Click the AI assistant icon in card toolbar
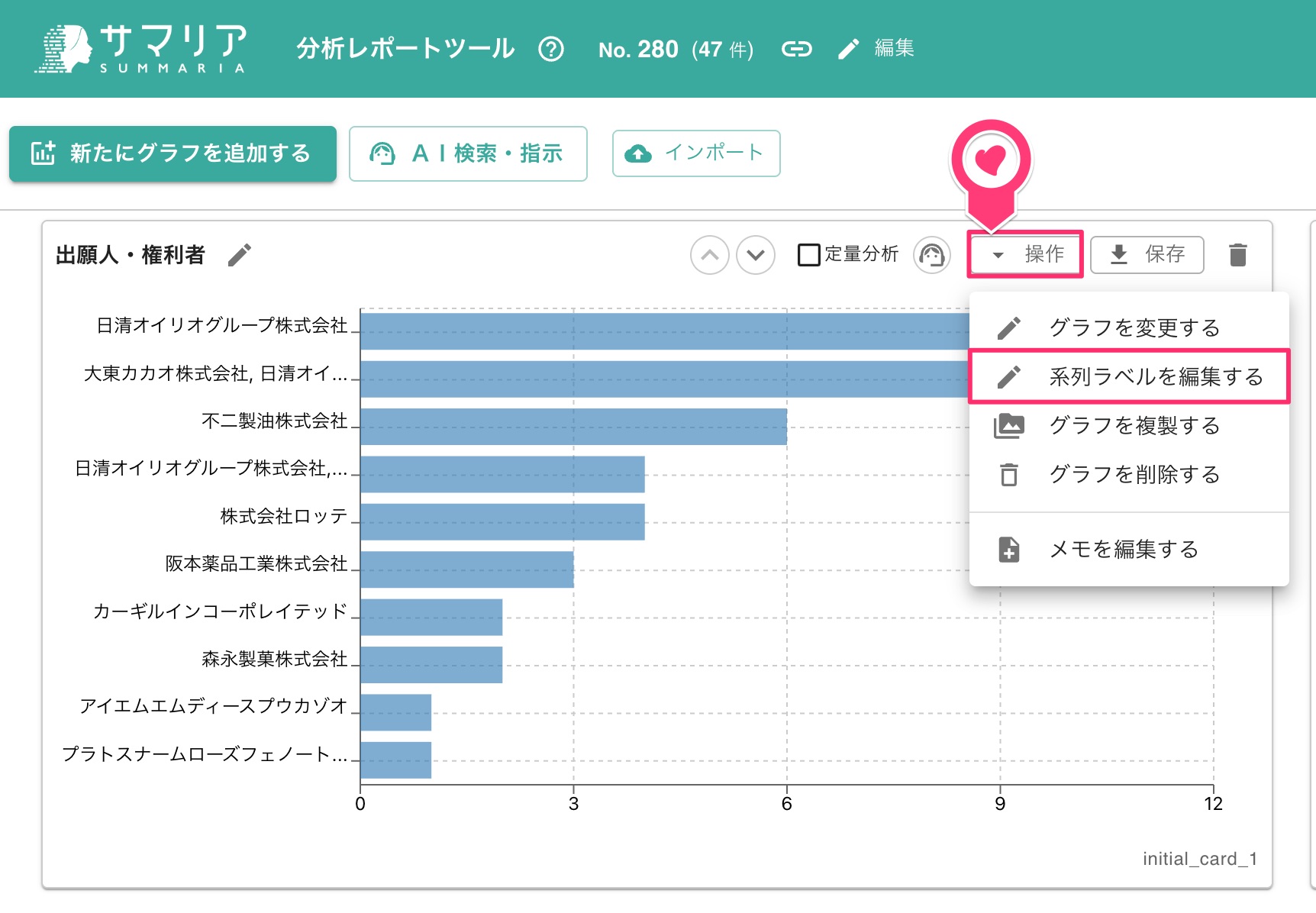Viewport: 1316px width, 913px height. [932, 255]
